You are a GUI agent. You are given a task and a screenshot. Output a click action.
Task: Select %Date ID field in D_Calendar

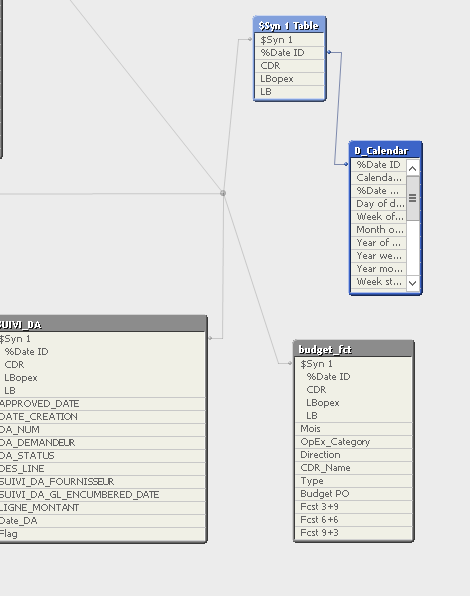pos(378,165)
